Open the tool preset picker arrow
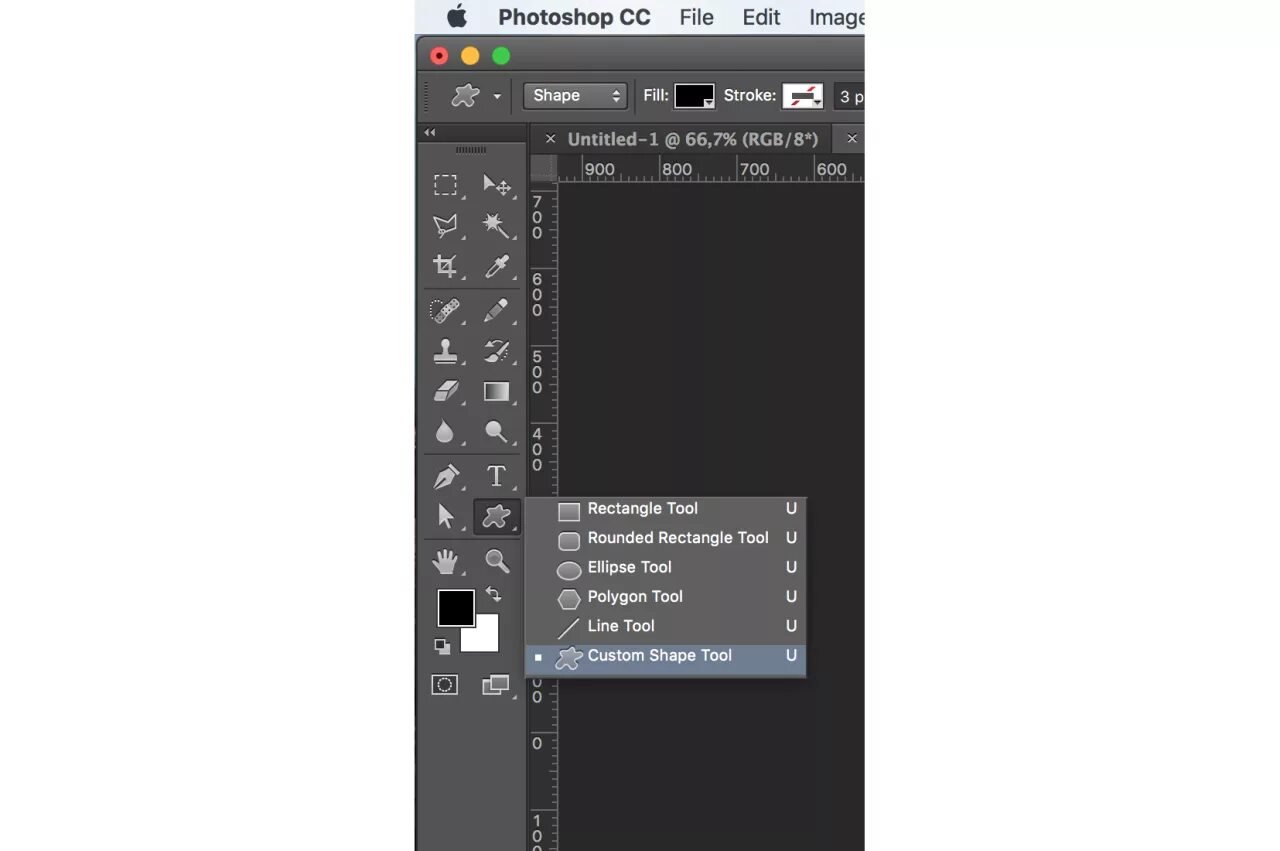 (497, 97)
